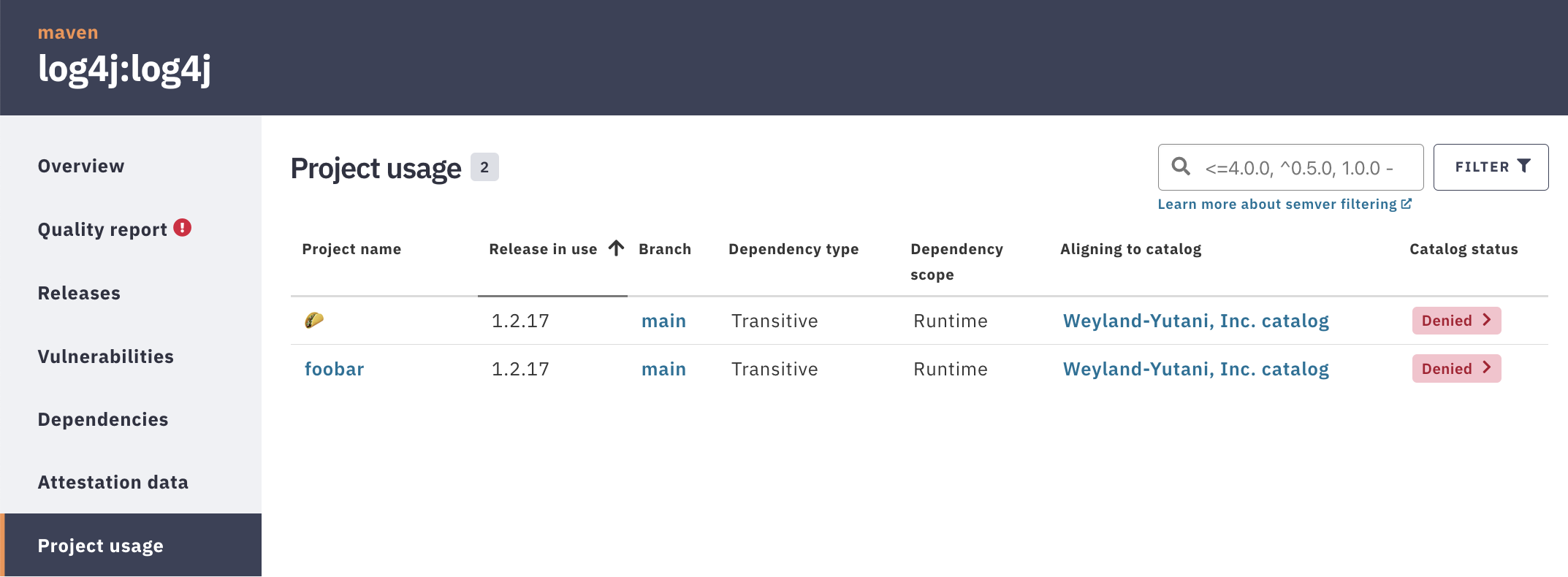The image size is (1568, 577).
Task: Click the red Quality report alert icon
Action: pos(183,228)
